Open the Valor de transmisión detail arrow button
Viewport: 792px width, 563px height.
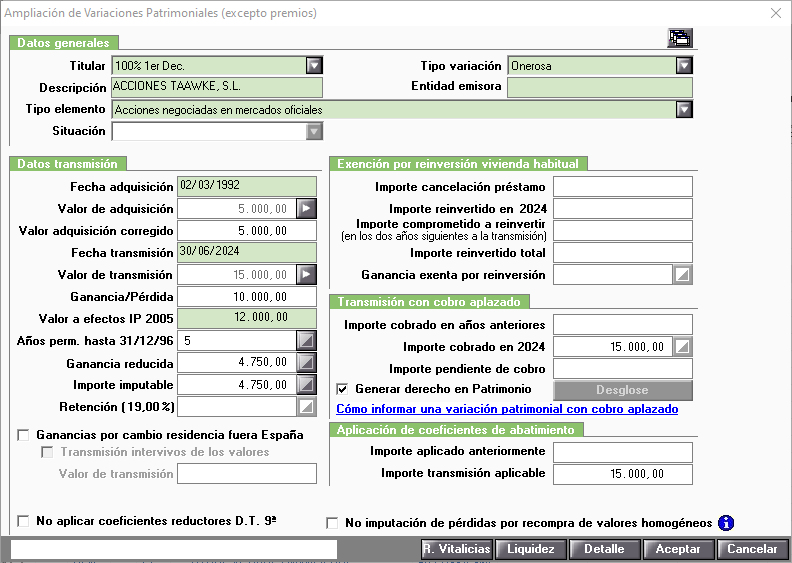click(307, 275)
